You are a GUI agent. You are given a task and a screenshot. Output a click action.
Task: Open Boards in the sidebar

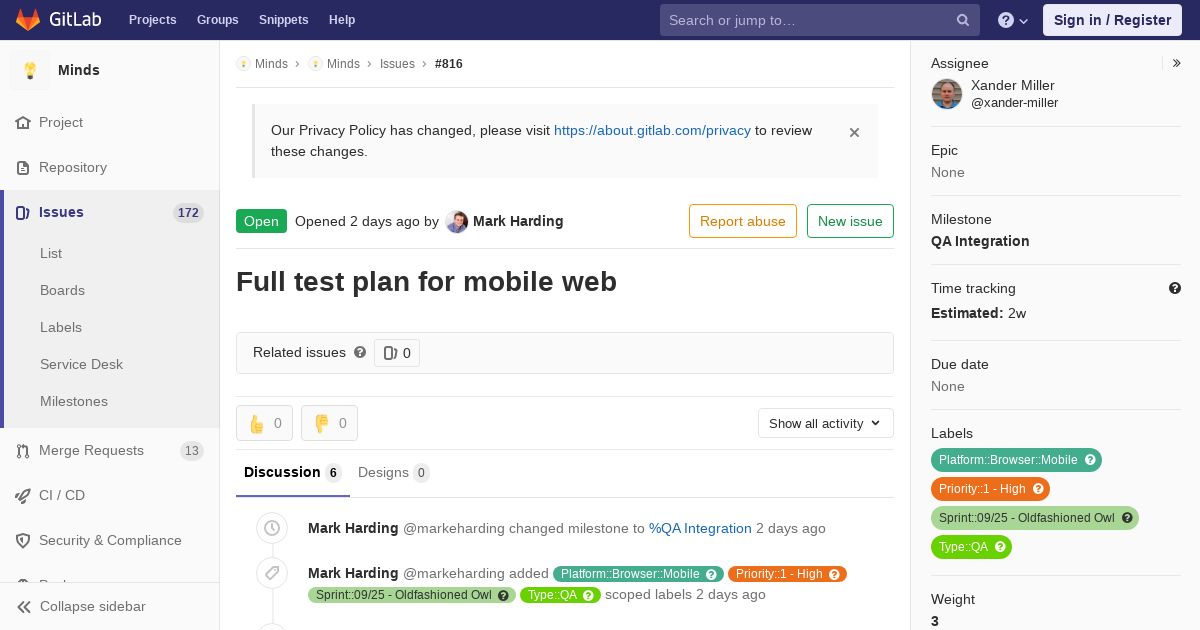(x=62, y=291)
